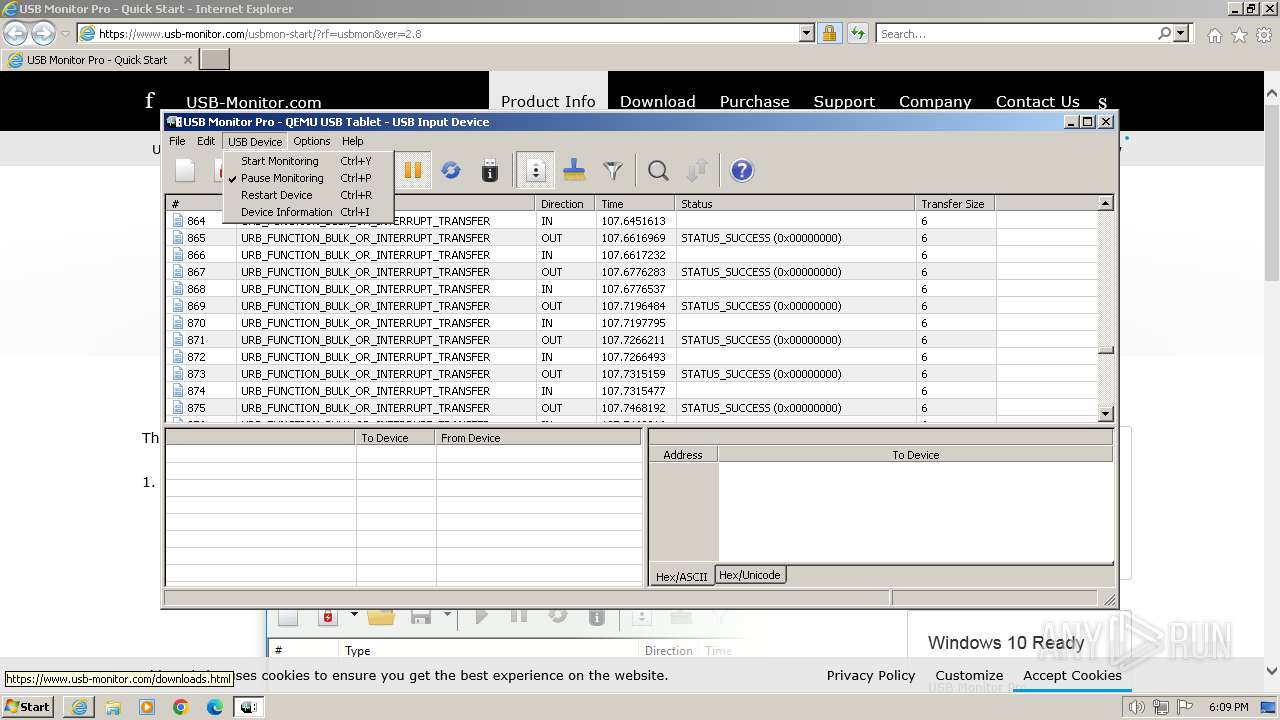Open the Purchase link on website nav
This screenshot has width=1280, height=720.
coord(754,102)
